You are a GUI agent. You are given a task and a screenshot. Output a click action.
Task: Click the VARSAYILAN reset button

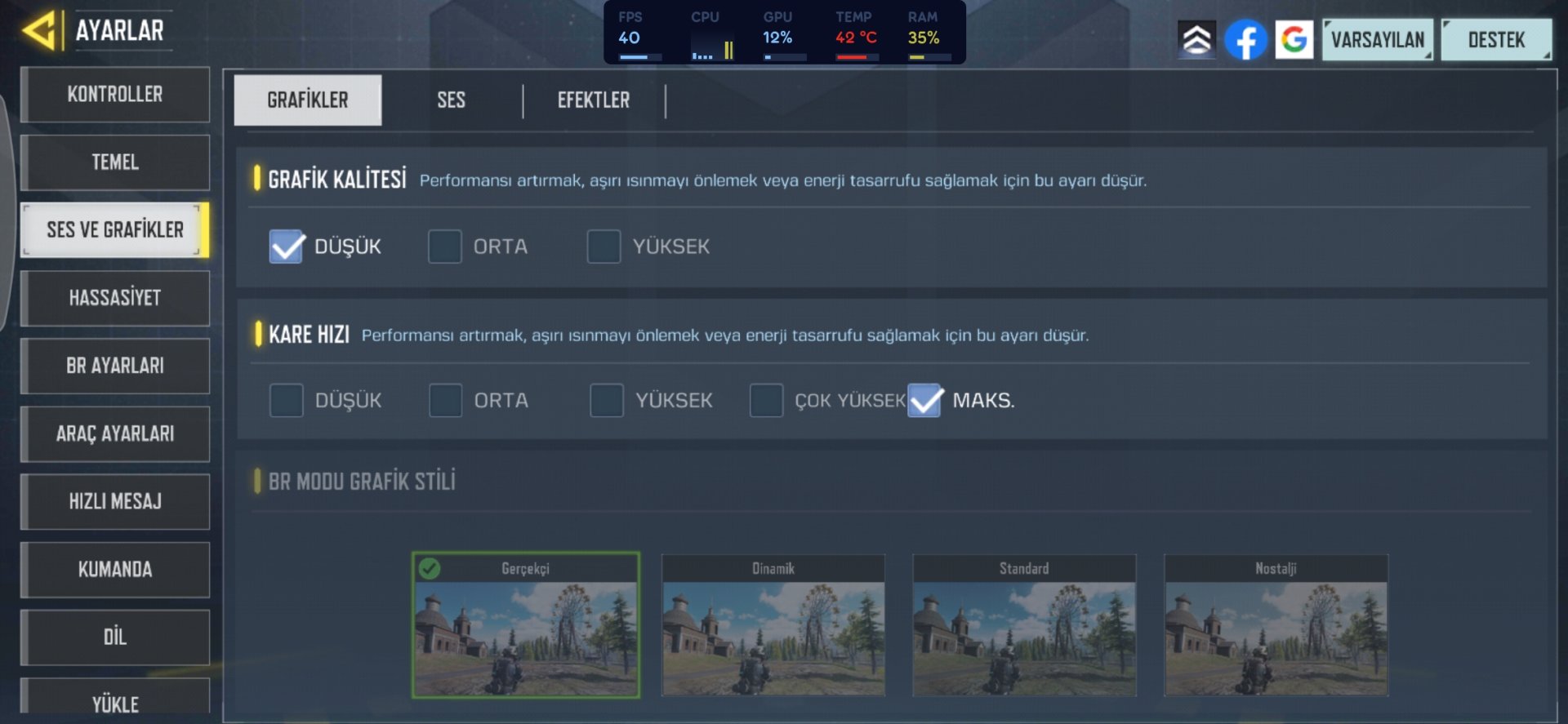(x=1378, y=39)
